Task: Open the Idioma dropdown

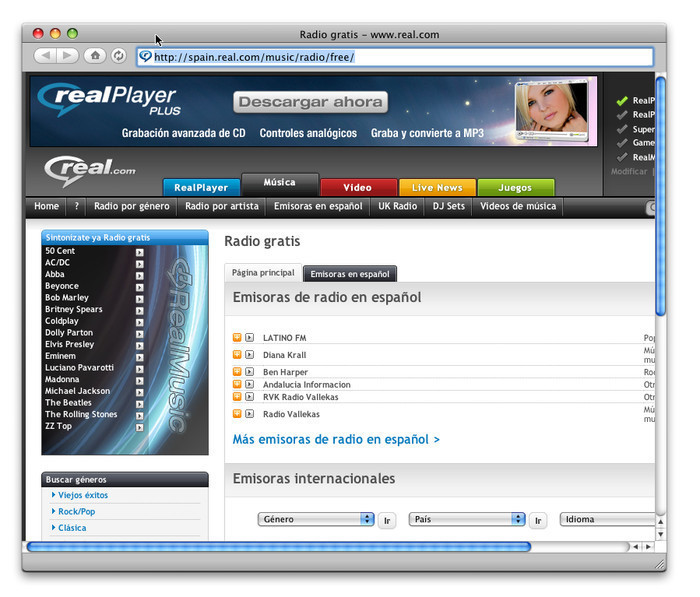Action: tap(608, 519)
